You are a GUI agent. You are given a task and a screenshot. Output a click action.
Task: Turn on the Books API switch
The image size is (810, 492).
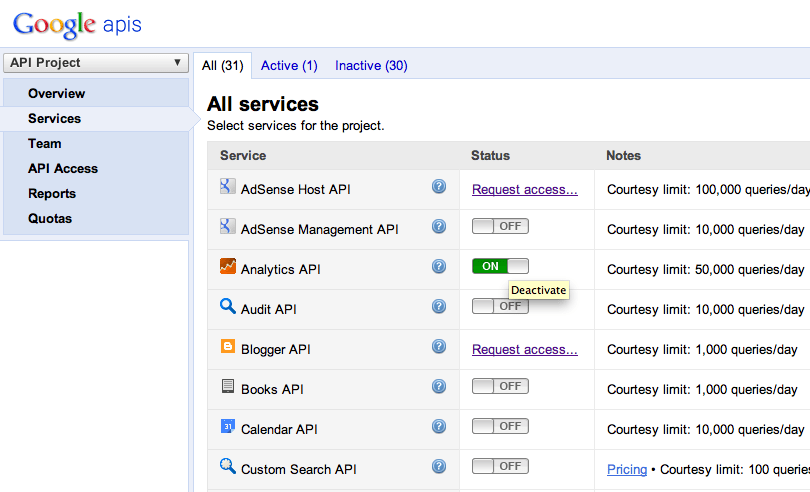tap(500, 386)
